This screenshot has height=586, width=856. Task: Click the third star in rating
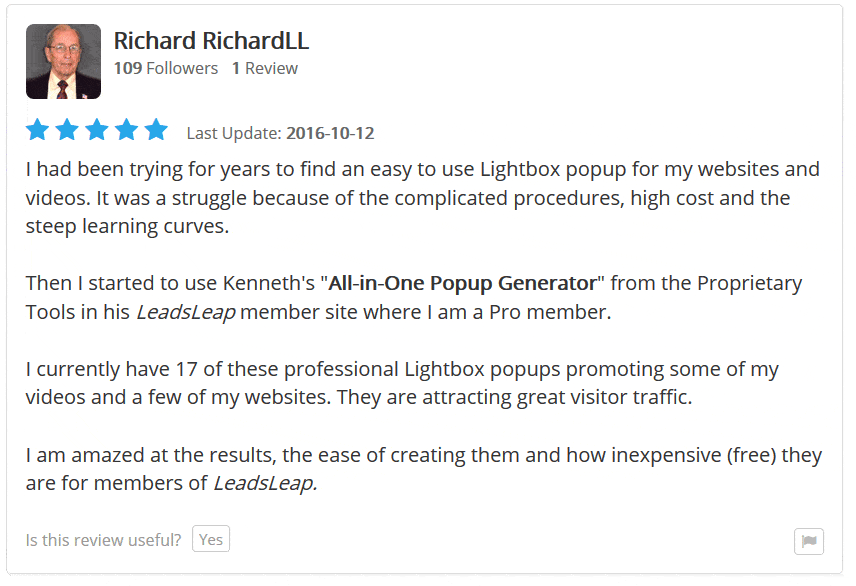pos(97,130)
